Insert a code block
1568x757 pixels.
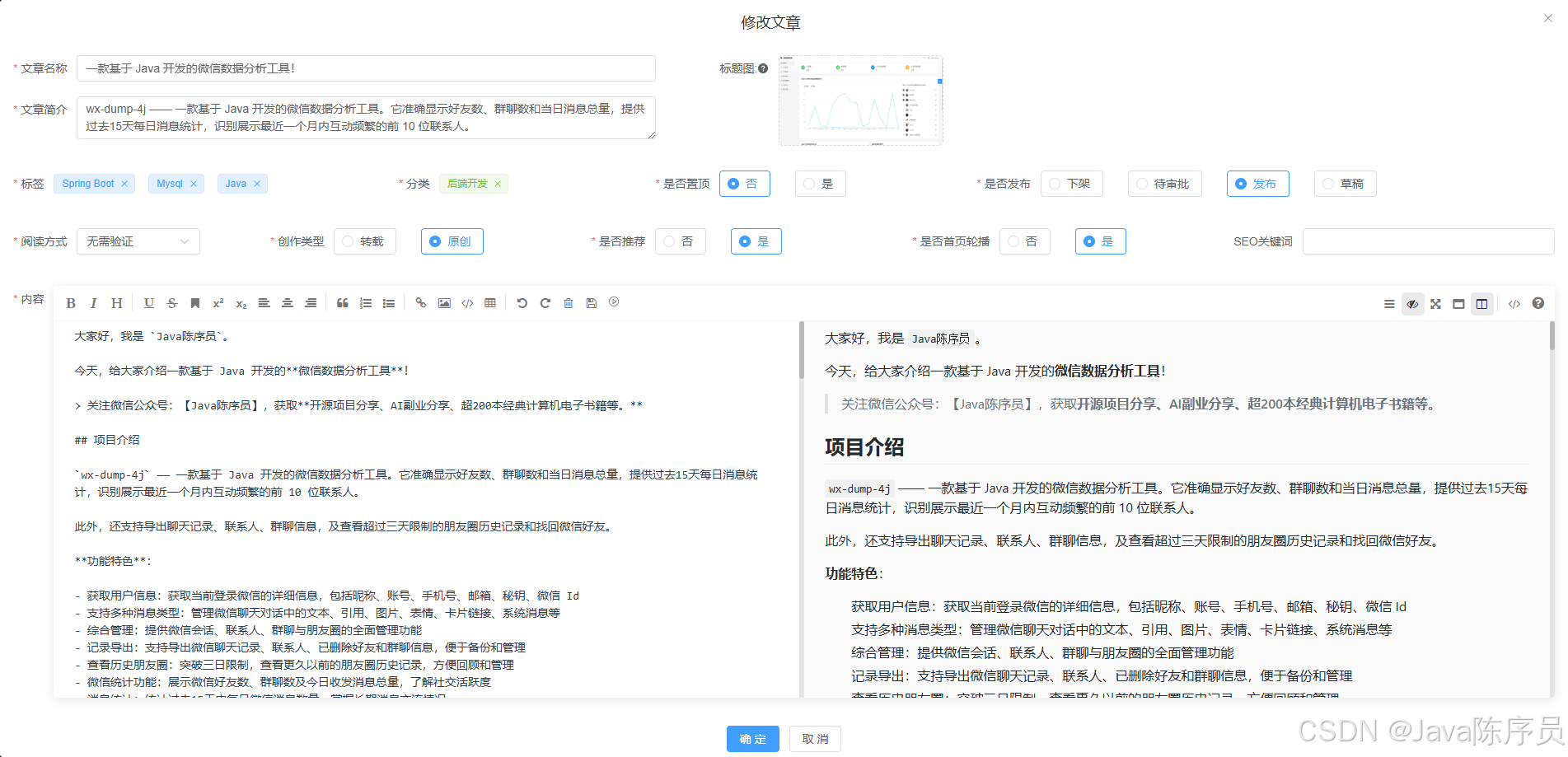click(467, 303)
